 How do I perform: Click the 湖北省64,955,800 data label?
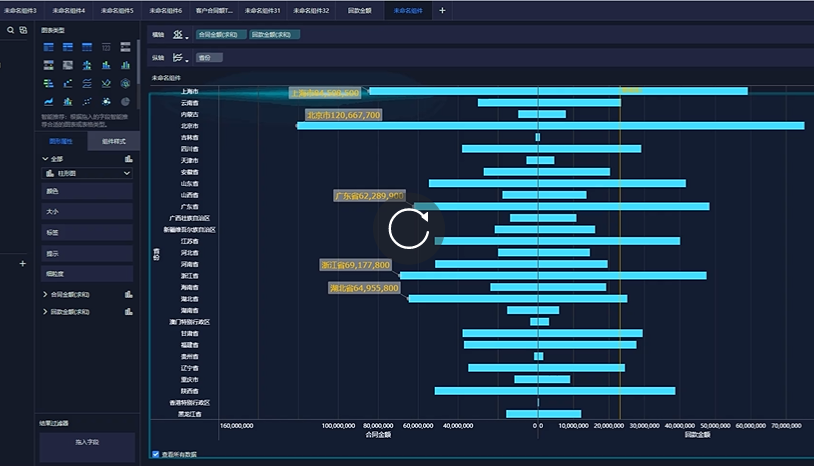(x=364, y=288)
